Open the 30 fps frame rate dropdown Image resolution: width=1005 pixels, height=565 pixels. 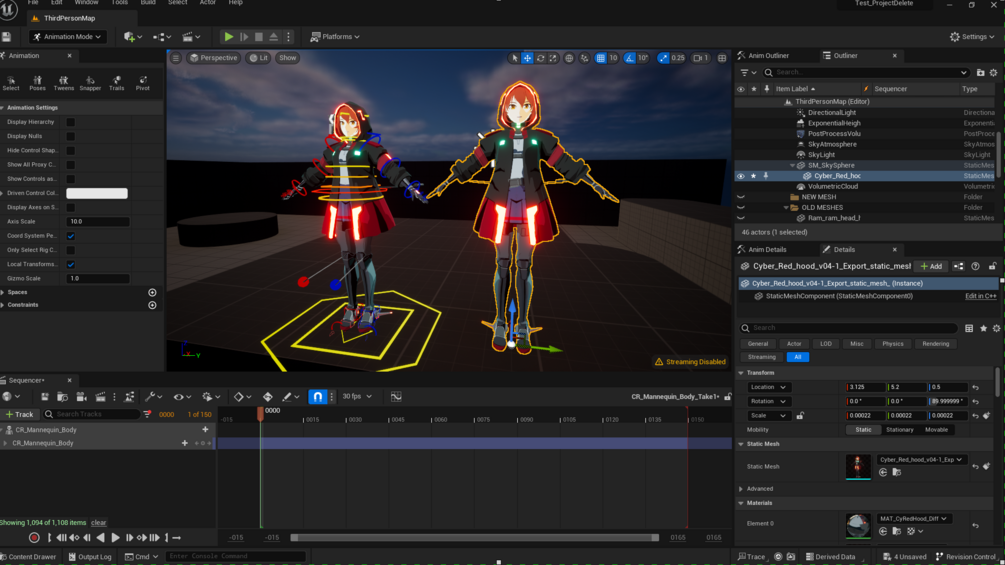coord(357,397)
